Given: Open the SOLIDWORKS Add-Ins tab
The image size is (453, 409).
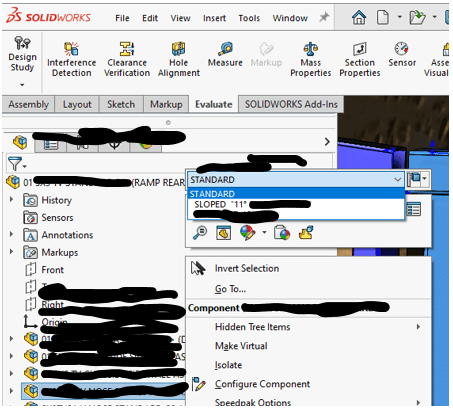Looking at the screenshot, I should point(291,104).
